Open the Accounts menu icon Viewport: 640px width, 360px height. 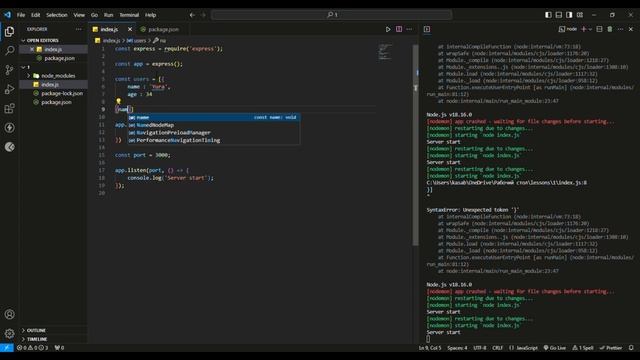[x=9, y=314]
